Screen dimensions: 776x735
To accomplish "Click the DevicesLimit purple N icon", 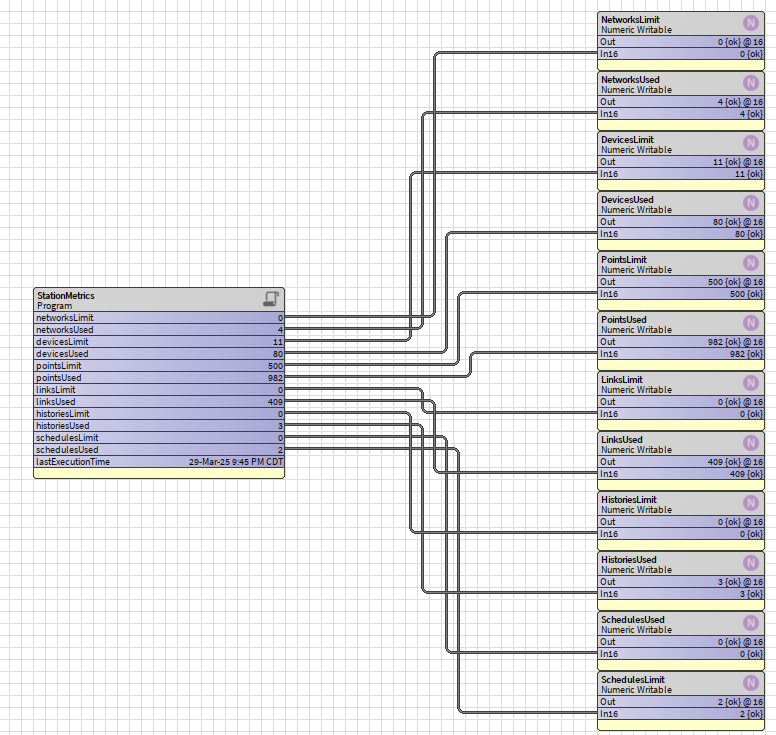I will (x=750, y=143).
